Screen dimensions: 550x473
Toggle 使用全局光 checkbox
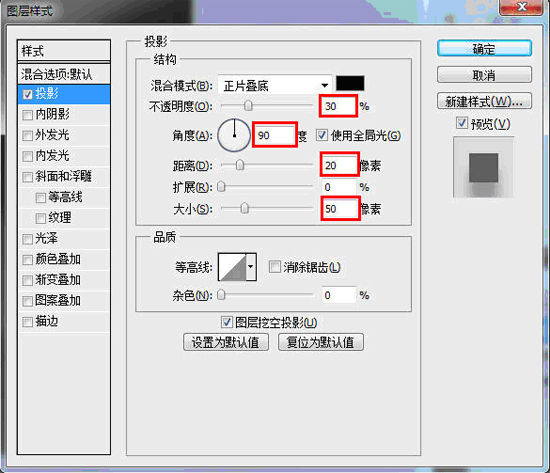point(322,135)
